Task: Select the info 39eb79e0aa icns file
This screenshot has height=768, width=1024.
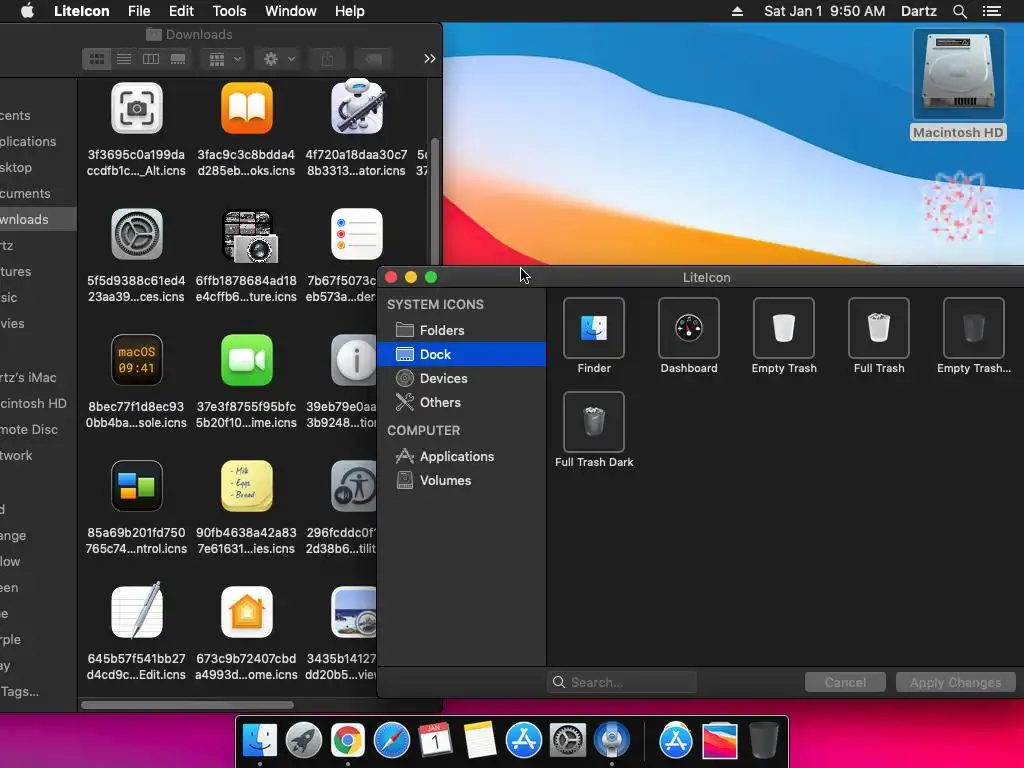Action: point(353,360)
